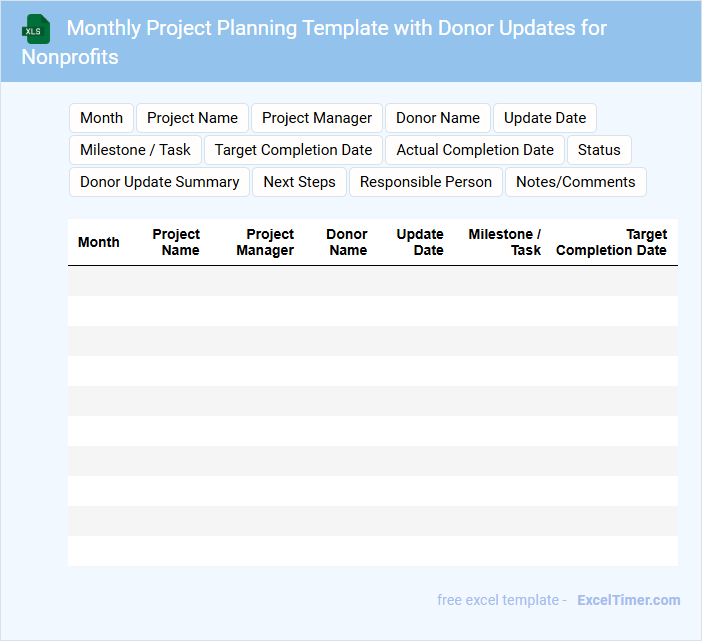Click the first empty table row

pos(372,281)
